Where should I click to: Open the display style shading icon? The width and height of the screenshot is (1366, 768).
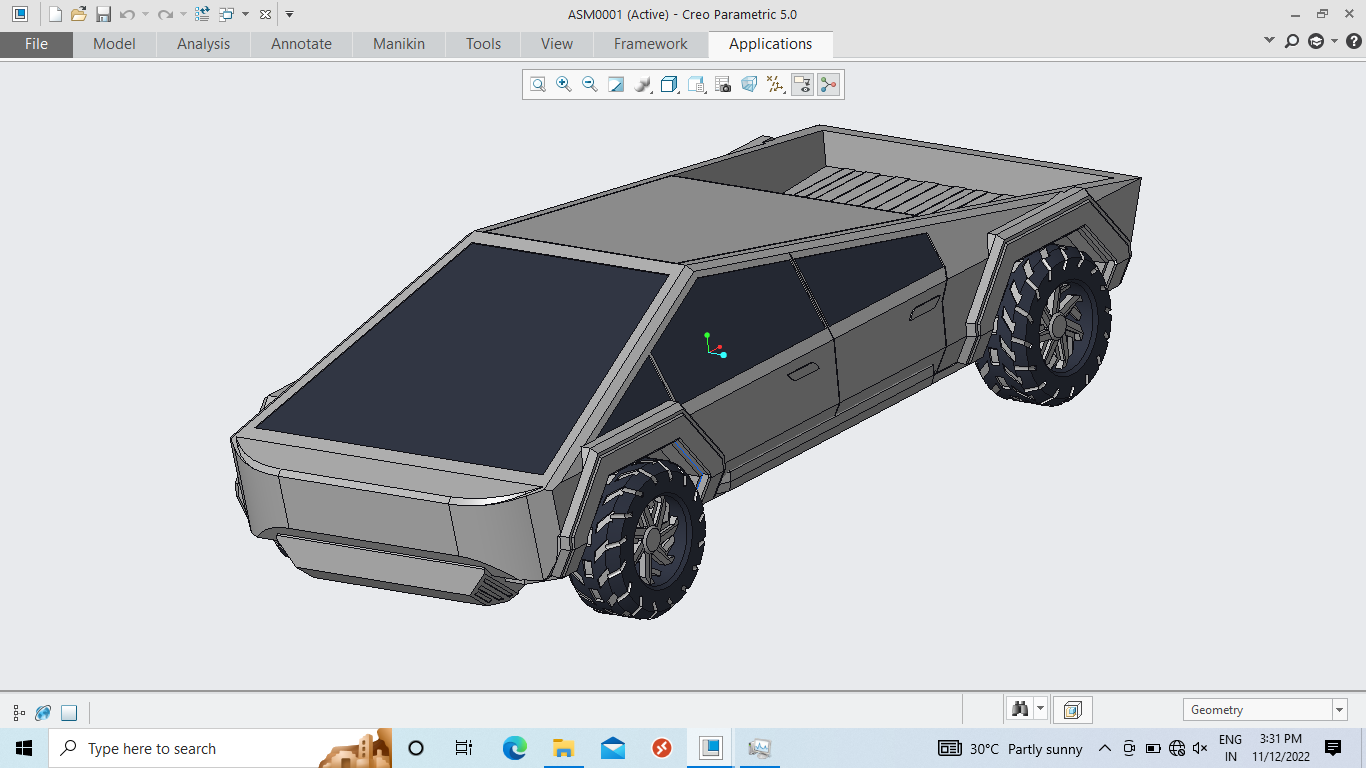[x=643, y=85]
